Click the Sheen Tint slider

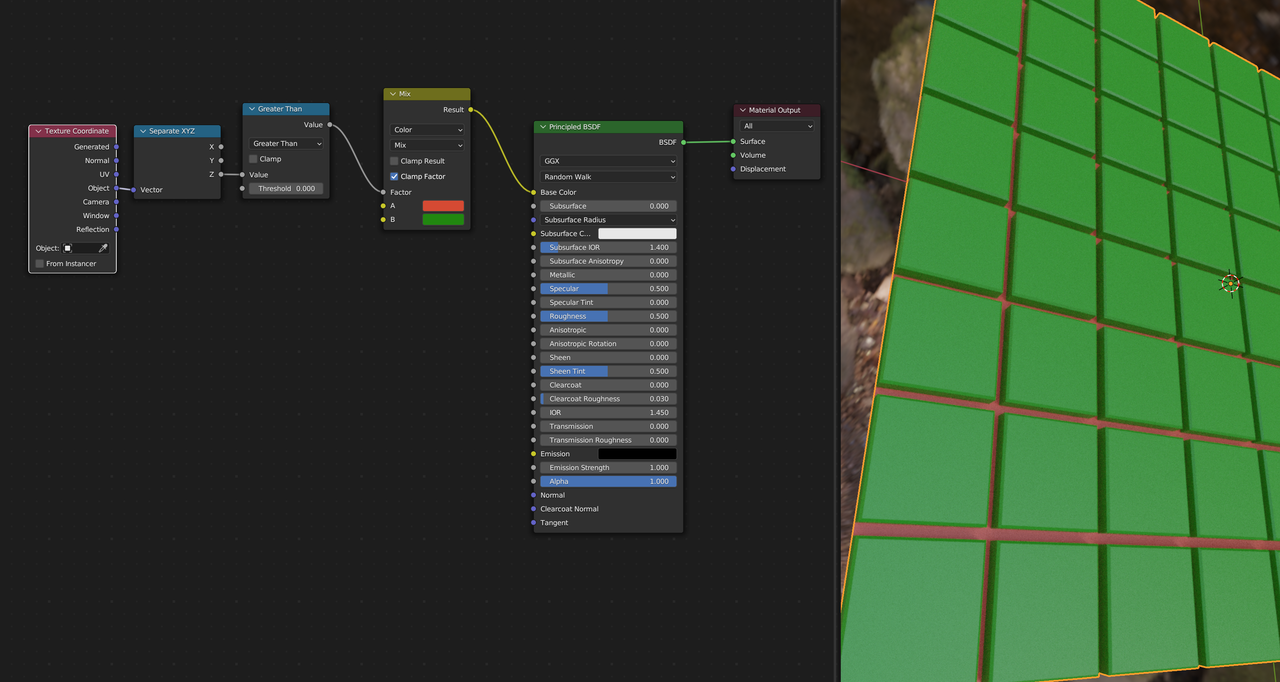click(x=608, y=371)
